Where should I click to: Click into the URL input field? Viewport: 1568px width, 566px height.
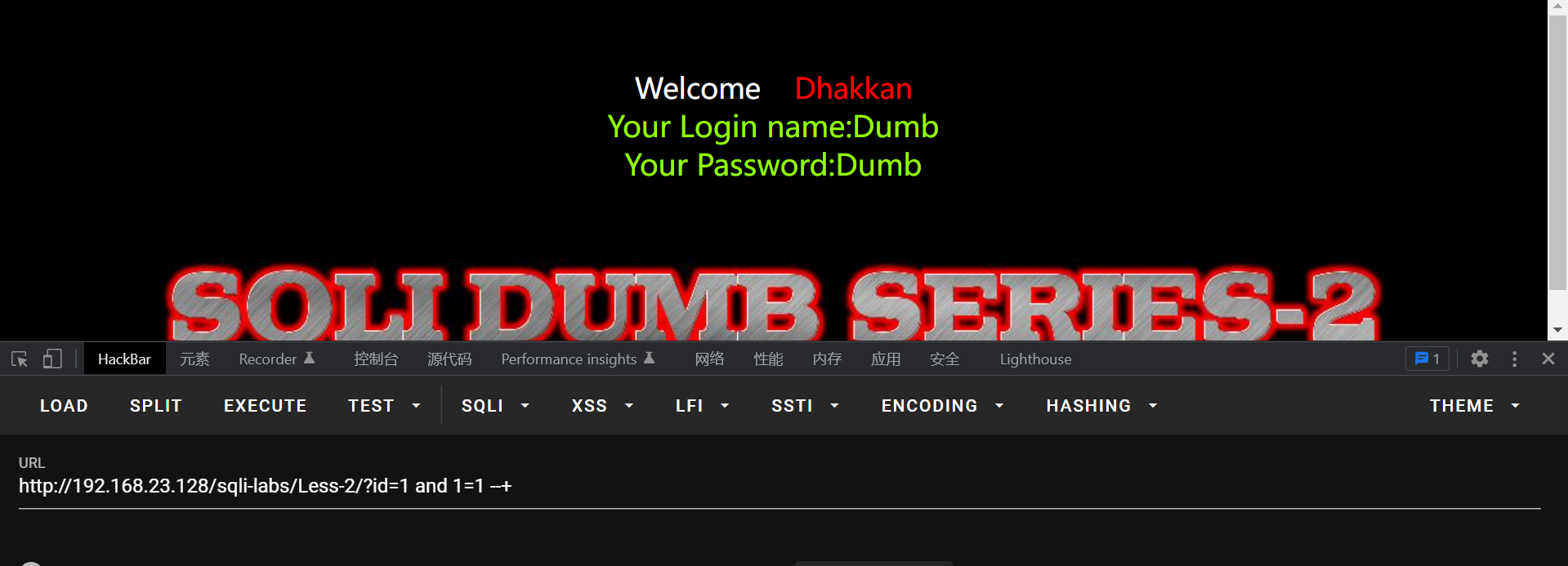click(x=780, y=487)
